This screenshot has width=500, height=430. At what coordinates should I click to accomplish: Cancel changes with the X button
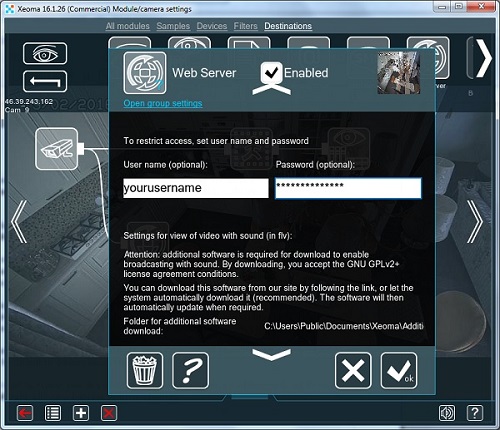click(x=353, y=370)
